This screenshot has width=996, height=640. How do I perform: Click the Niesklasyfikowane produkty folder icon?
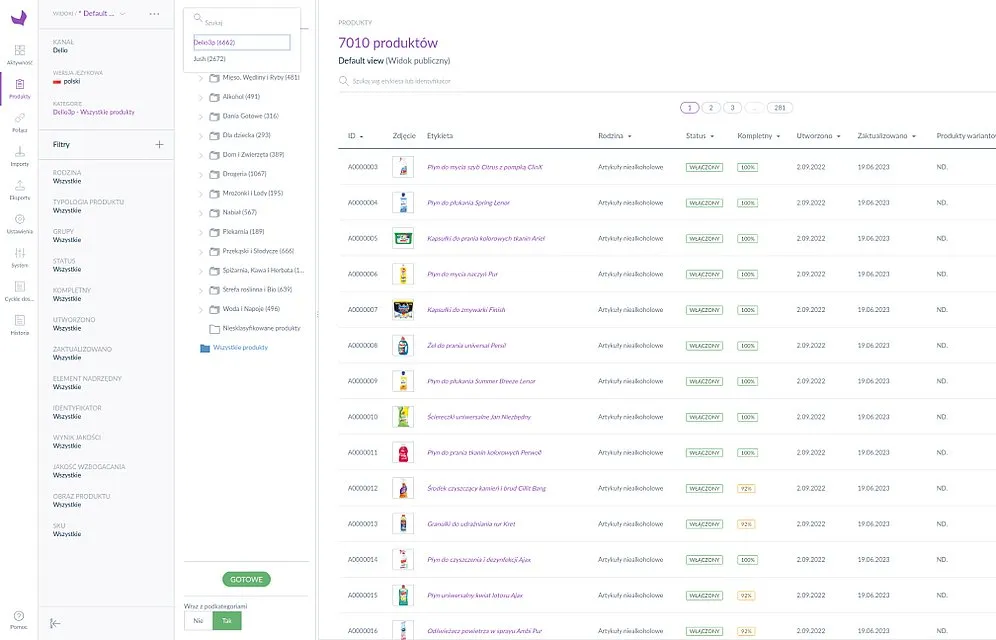pyautogui.click(x=215, y=329)
